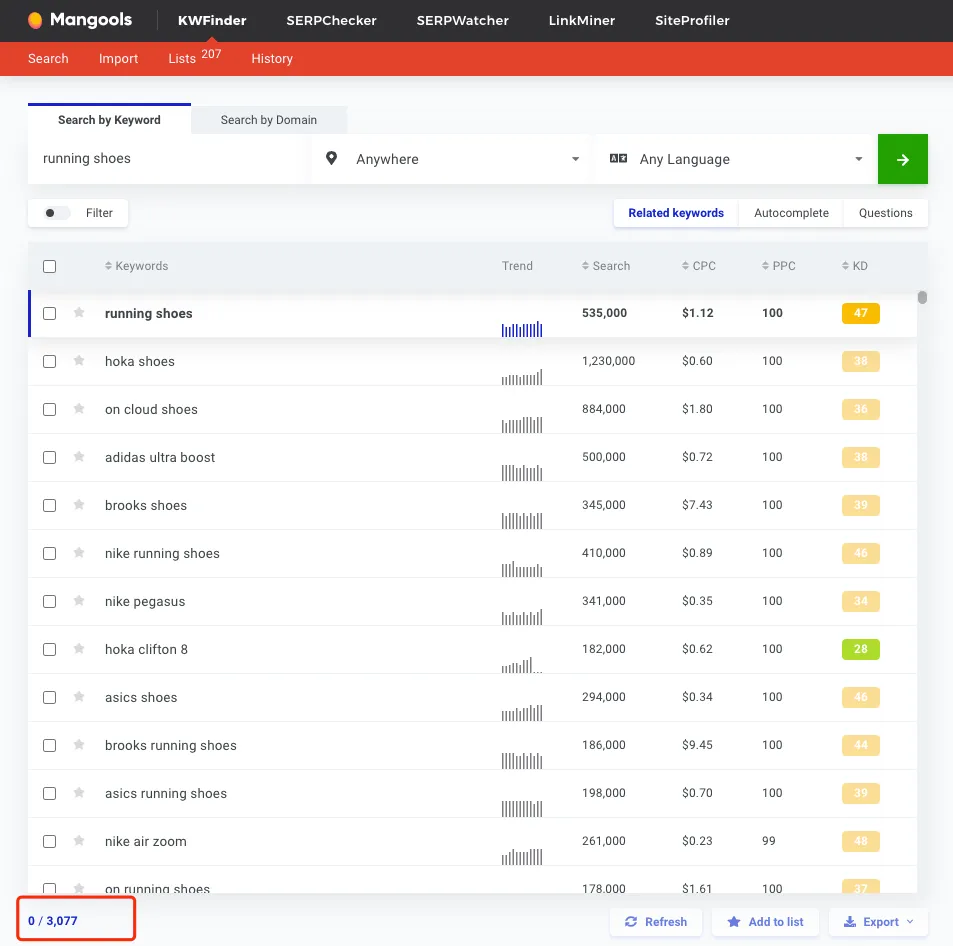The width and height of the screenshot is (953, 946).
Task: Check the asics shoes row checkbox
Action: tap(49, 697)
